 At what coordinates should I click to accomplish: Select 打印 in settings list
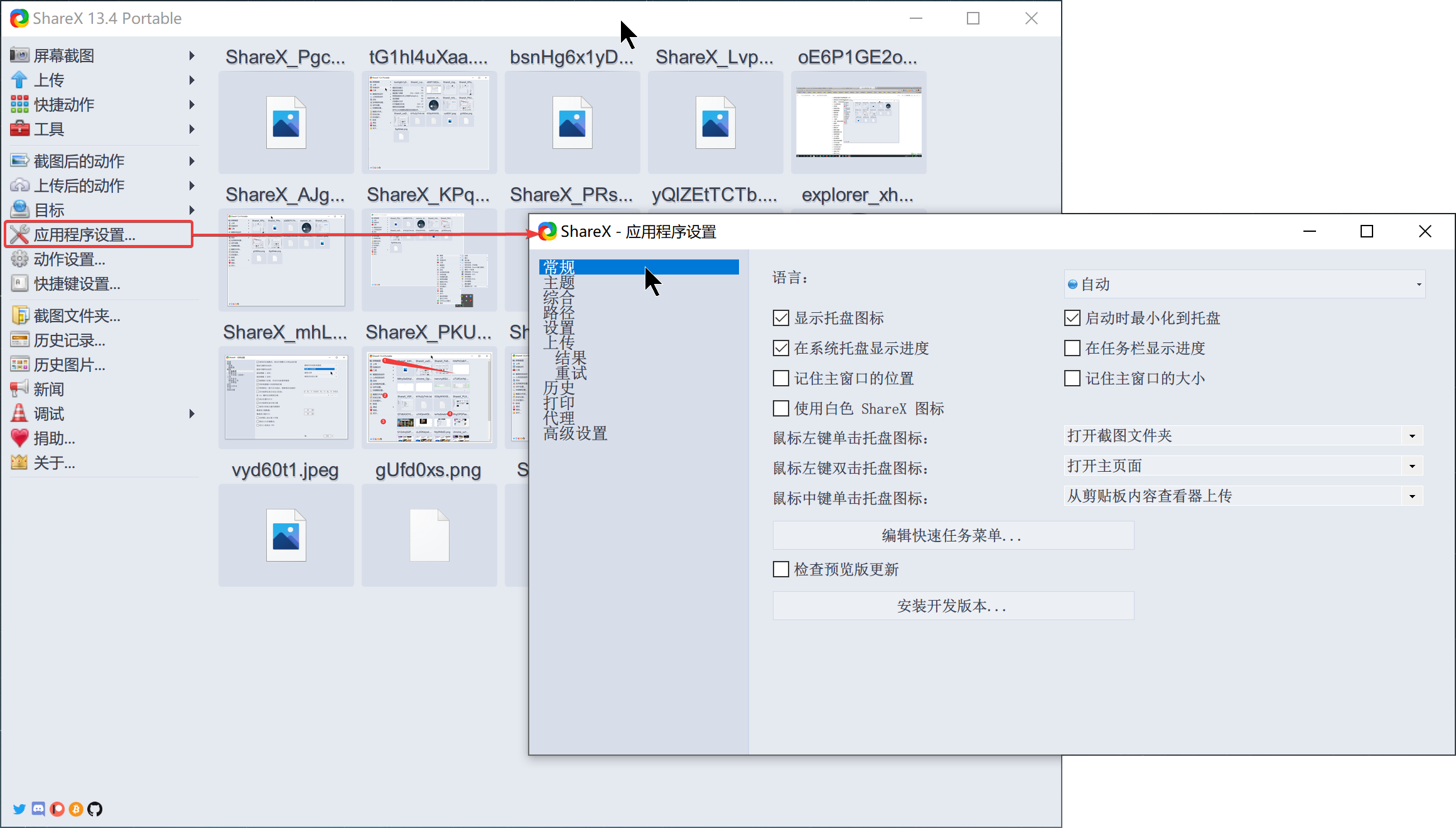(559, 403)
